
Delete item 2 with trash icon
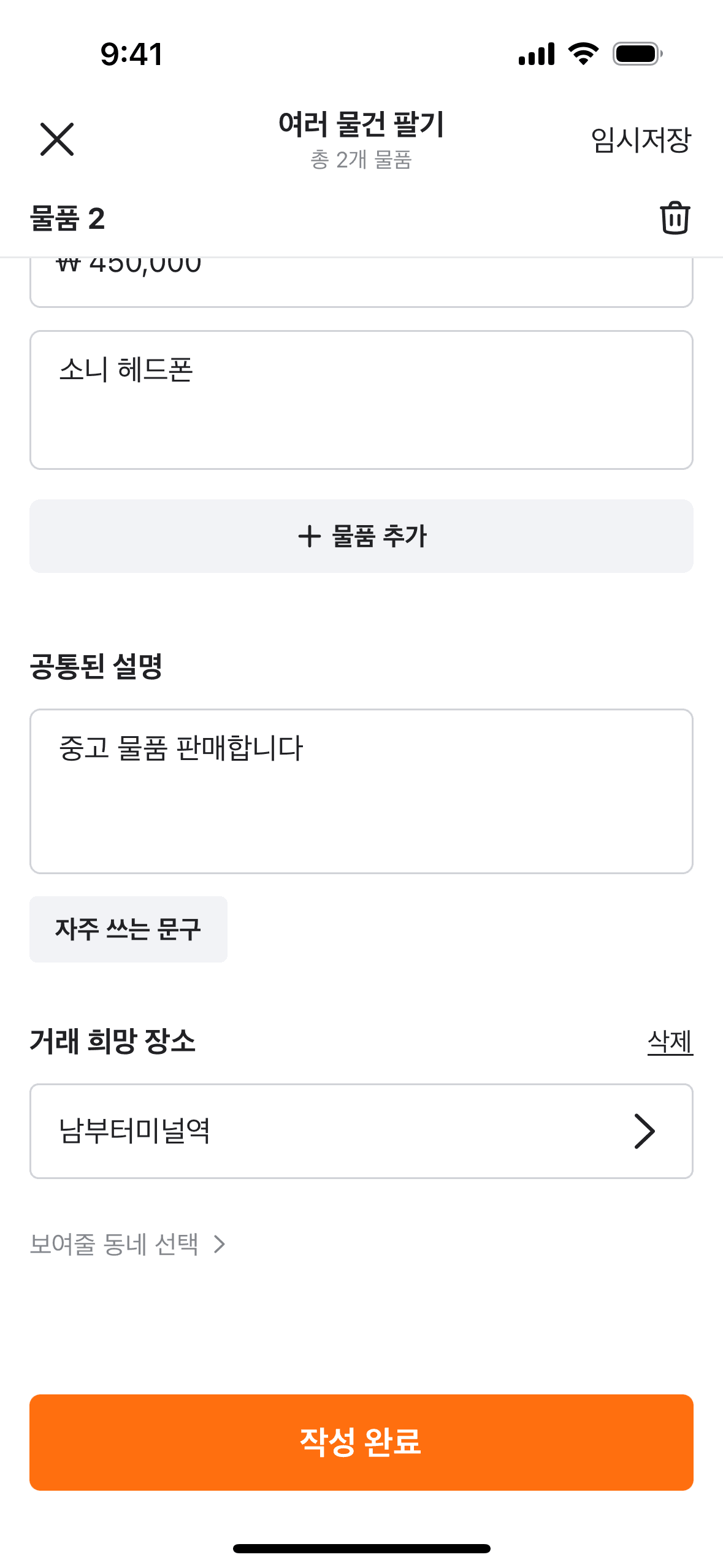click(675, 218)
